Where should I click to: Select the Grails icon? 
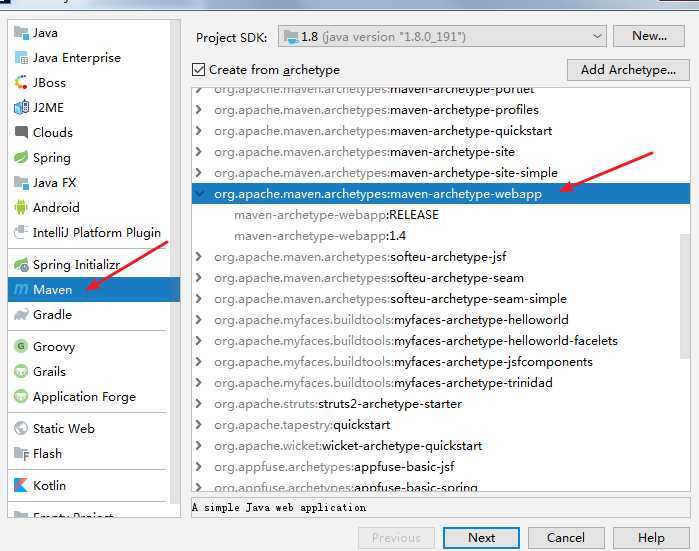pos(21,371)
